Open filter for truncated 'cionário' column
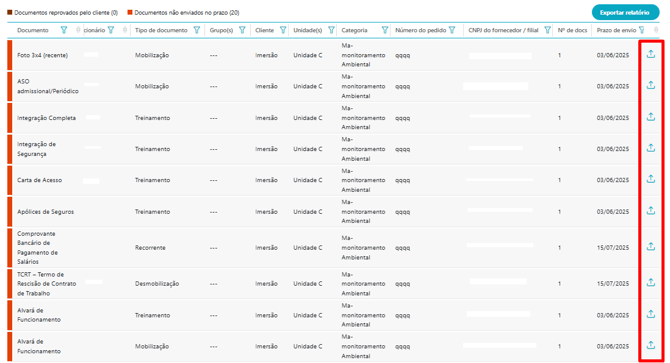670x363 pixels. [111, 30]
